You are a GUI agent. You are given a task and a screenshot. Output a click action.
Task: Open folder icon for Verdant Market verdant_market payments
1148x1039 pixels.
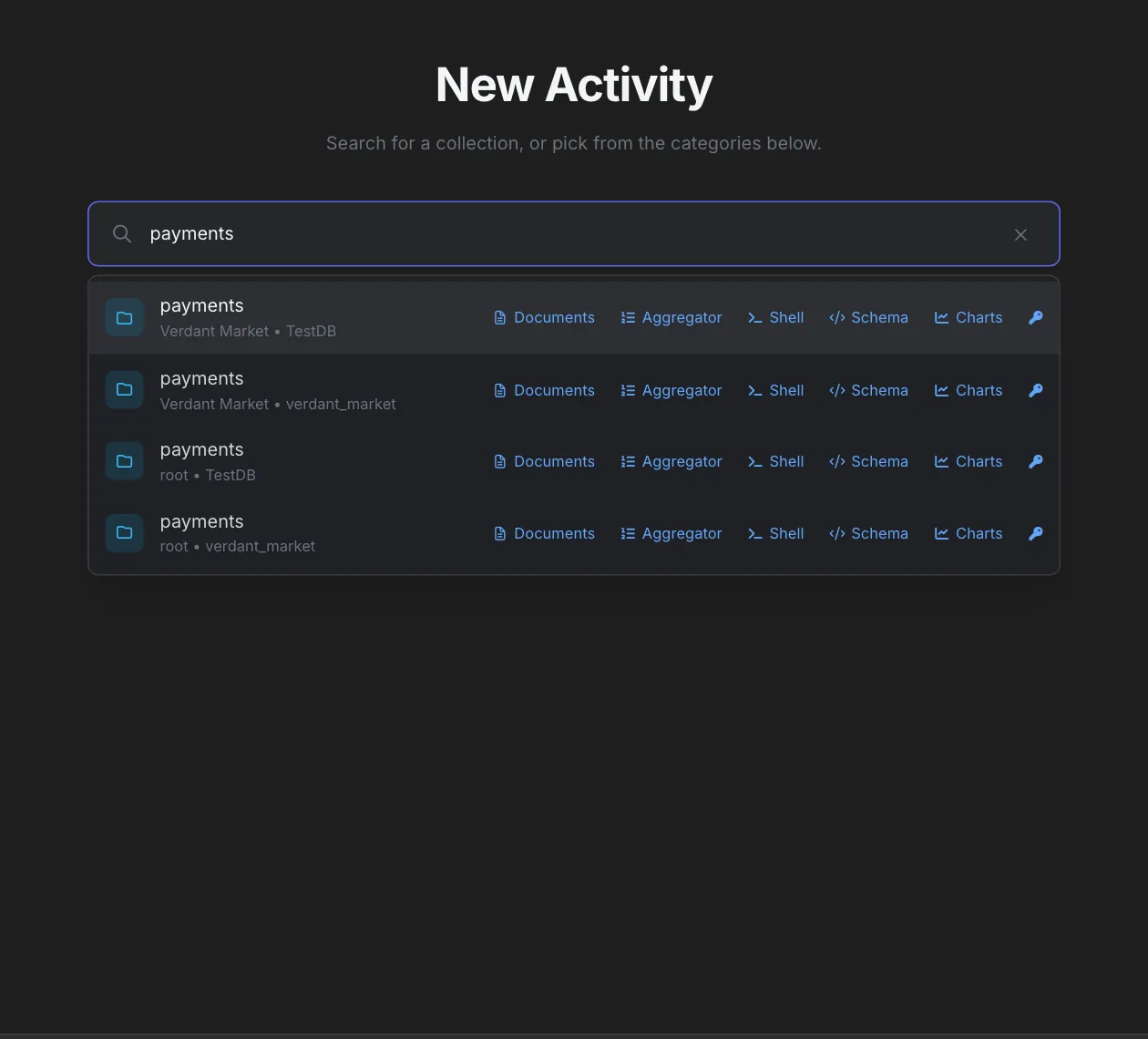tap(125, 389)
